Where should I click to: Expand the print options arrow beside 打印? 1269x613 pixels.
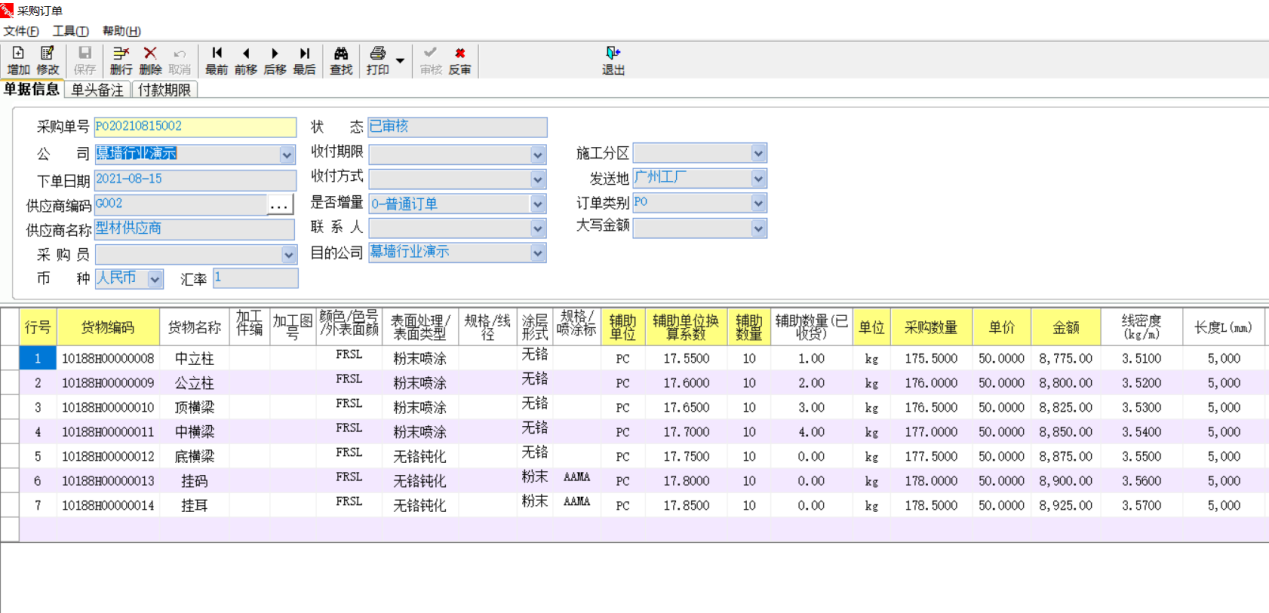(x=400, y=61)
